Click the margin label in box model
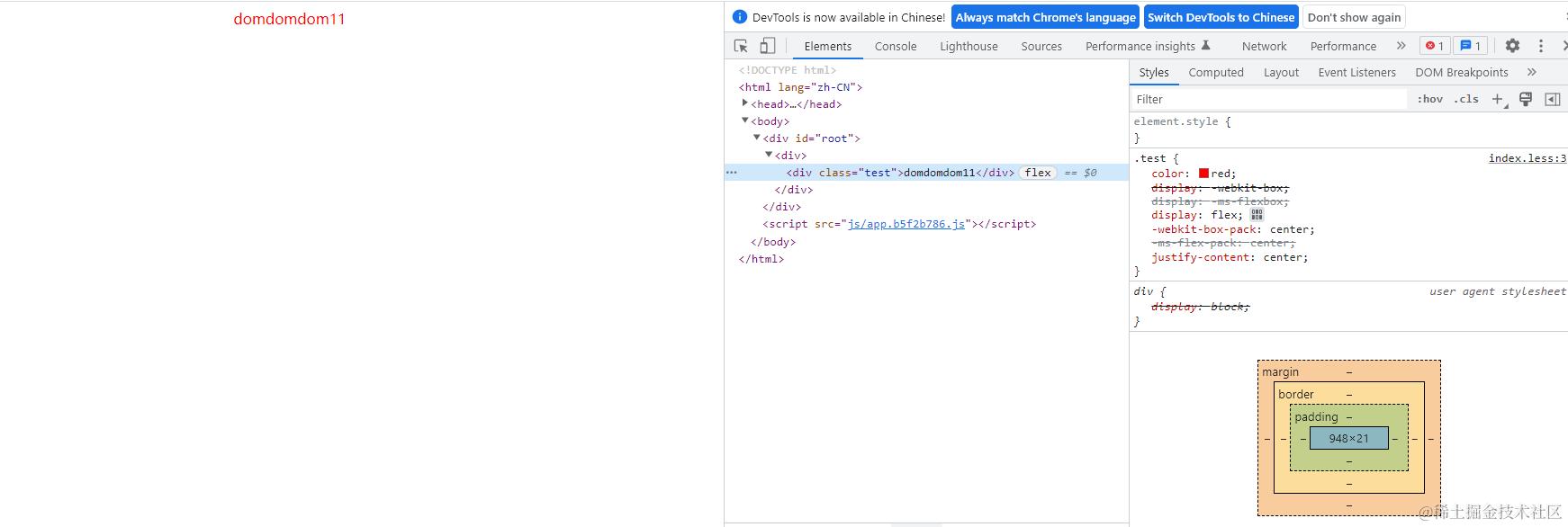Image resolution: width=1568 pixels, height=527 pixels. click(x=1280, y=371)
